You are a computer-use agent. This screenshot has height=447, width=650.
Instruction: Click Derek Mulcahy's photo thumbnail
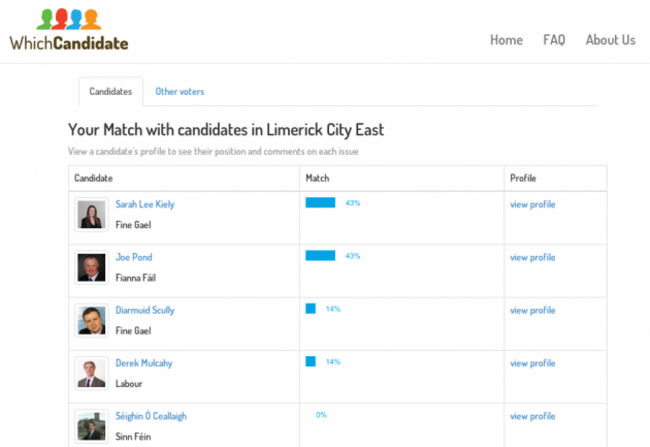coord(92,373)
